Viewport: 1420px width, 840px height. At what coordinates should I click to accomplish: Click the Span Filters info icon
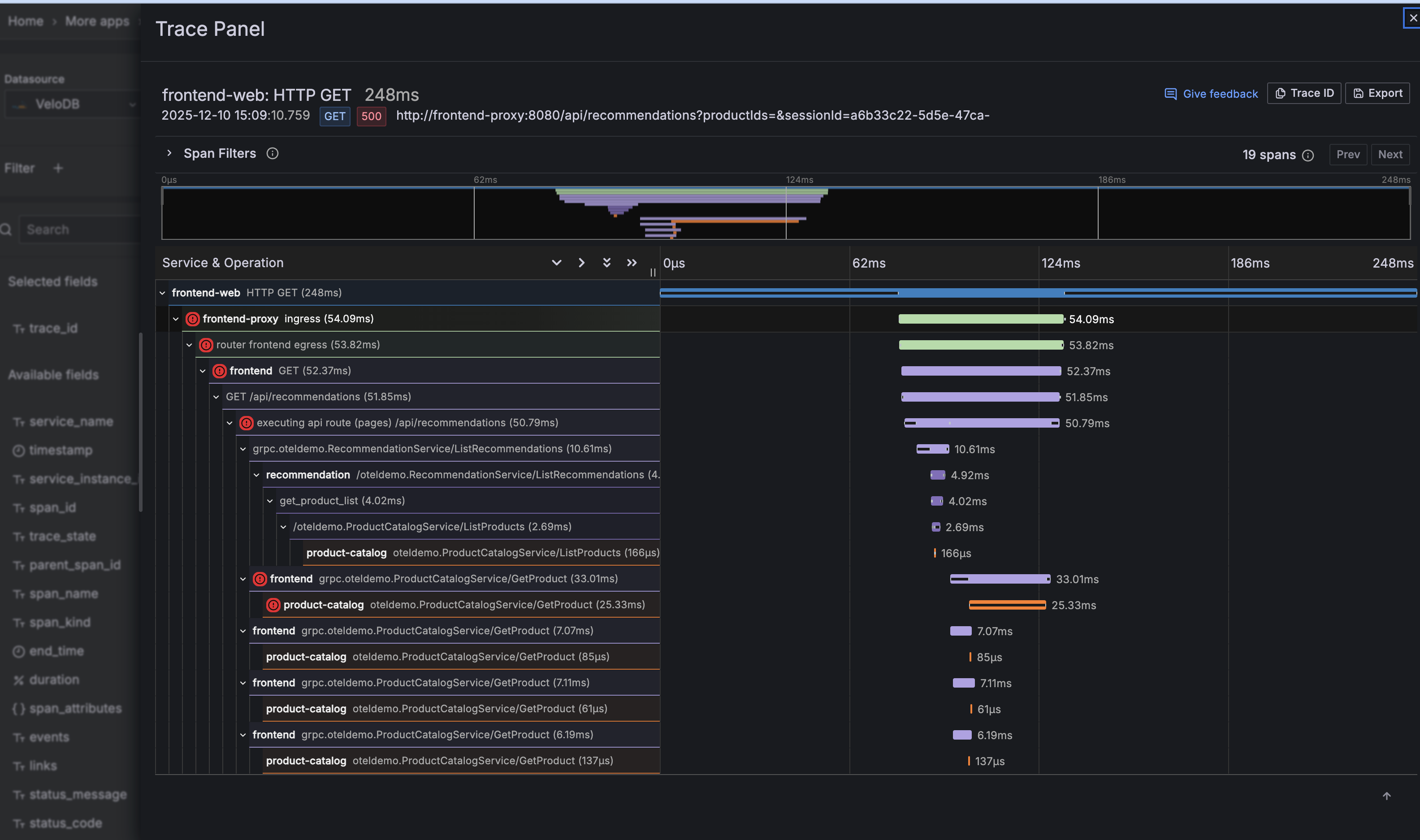pyautogui.click(x=272, y=153)
